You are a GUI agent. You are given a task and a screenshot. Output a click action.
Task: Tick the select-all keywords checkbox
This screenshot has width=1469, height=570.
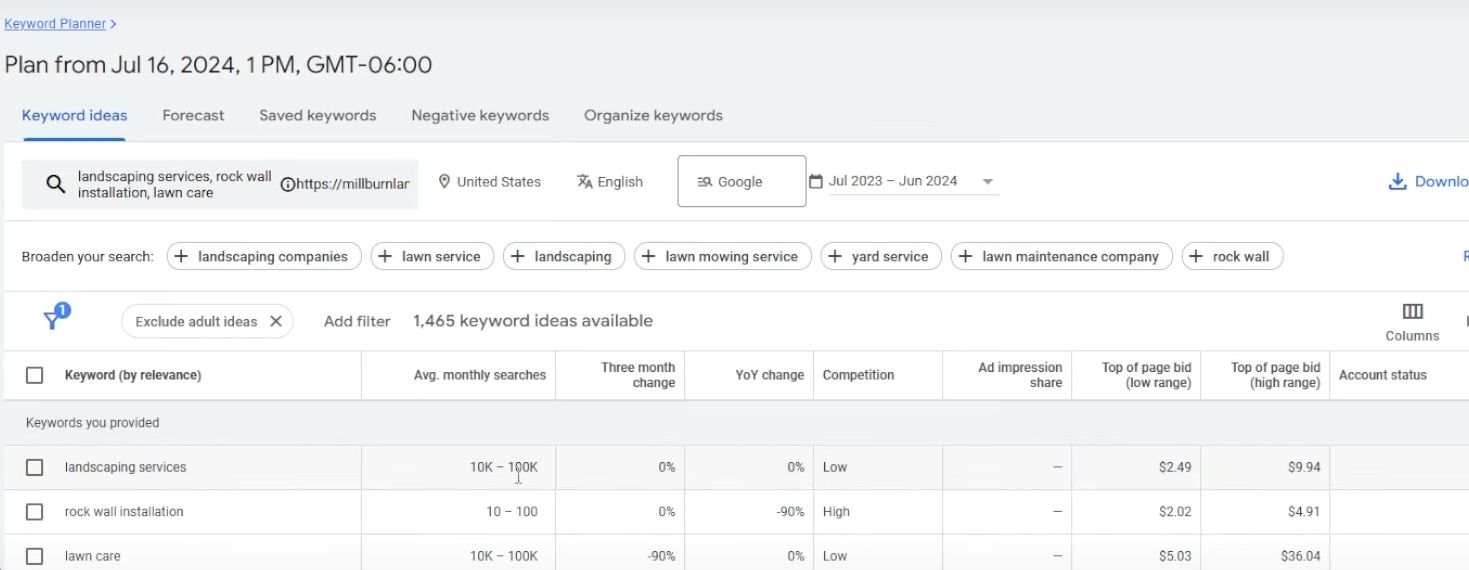pyautogui.click(x=34, y=375)
